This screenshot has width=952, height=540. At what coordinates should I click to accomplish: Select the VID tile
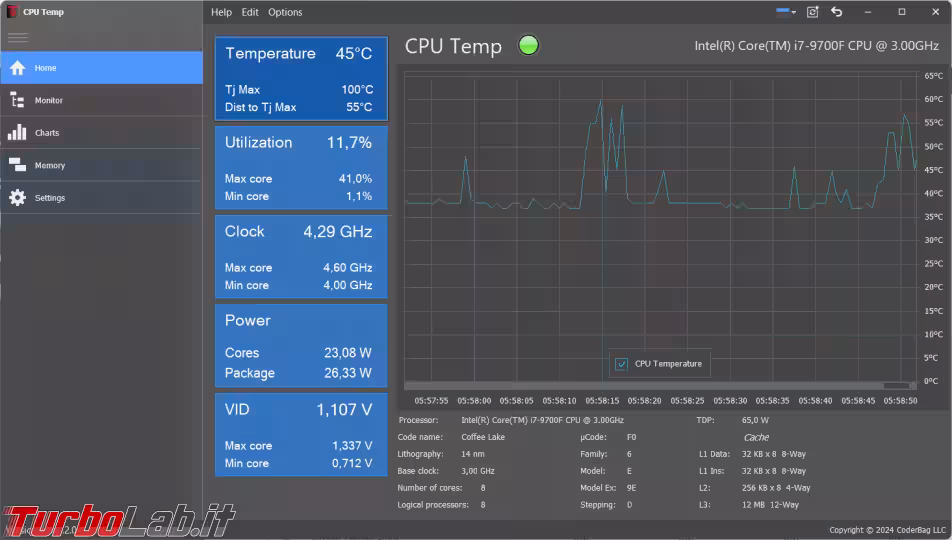coord(301,434)
